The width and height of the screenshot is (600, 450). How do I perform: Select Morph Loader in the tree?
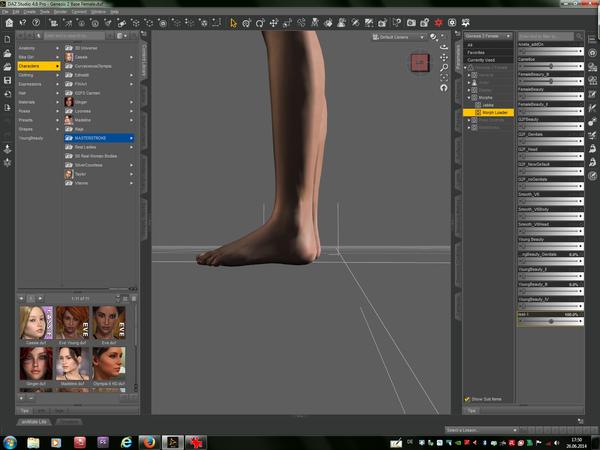coord(494,112)
